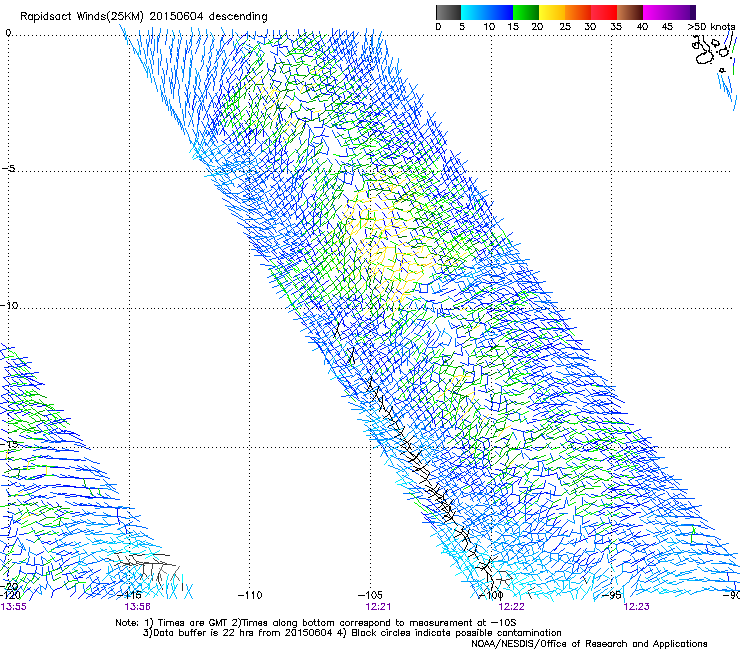Viewport: 740px width, 650px height.
Task: Click the gray 0-5 knots legend swatch
Action: pyautogui.click(x=448, y=12)
